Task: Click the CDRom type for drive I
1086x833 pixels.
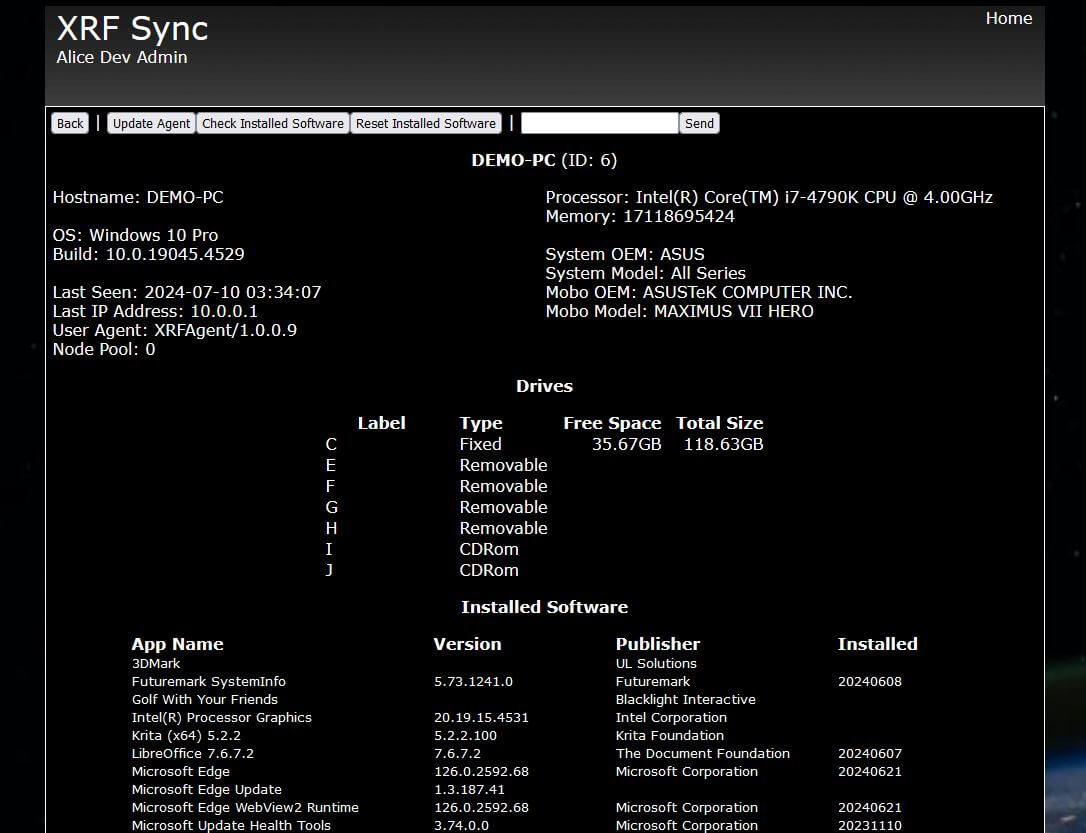Action: click(489, 549)
